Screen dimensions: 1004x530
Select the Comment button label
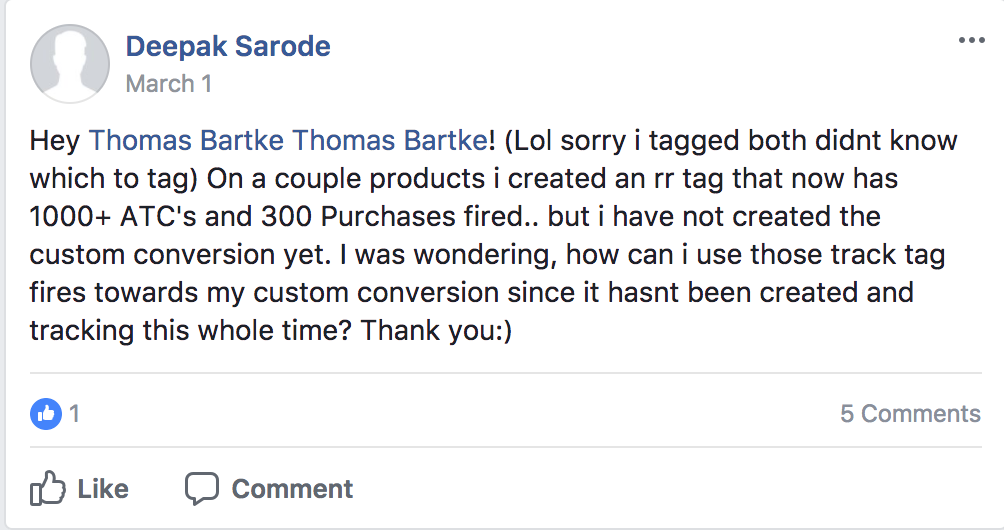[x=292, y=489]
